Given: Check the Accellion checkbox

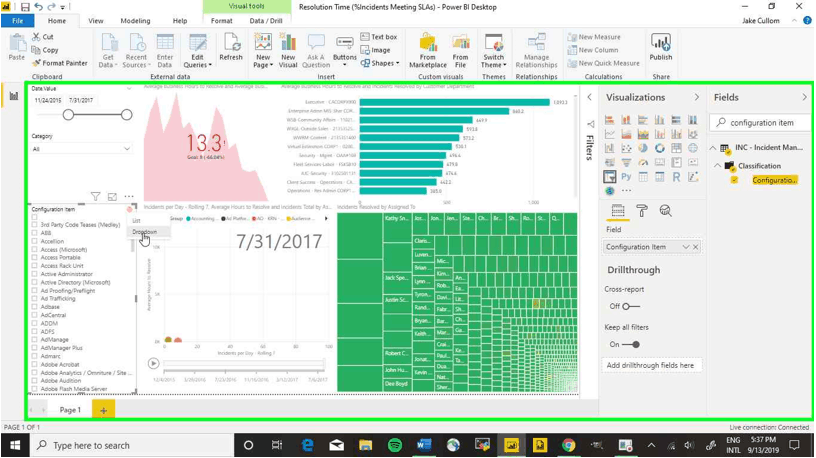Looking at the screenshot, I should coord(34,241).
